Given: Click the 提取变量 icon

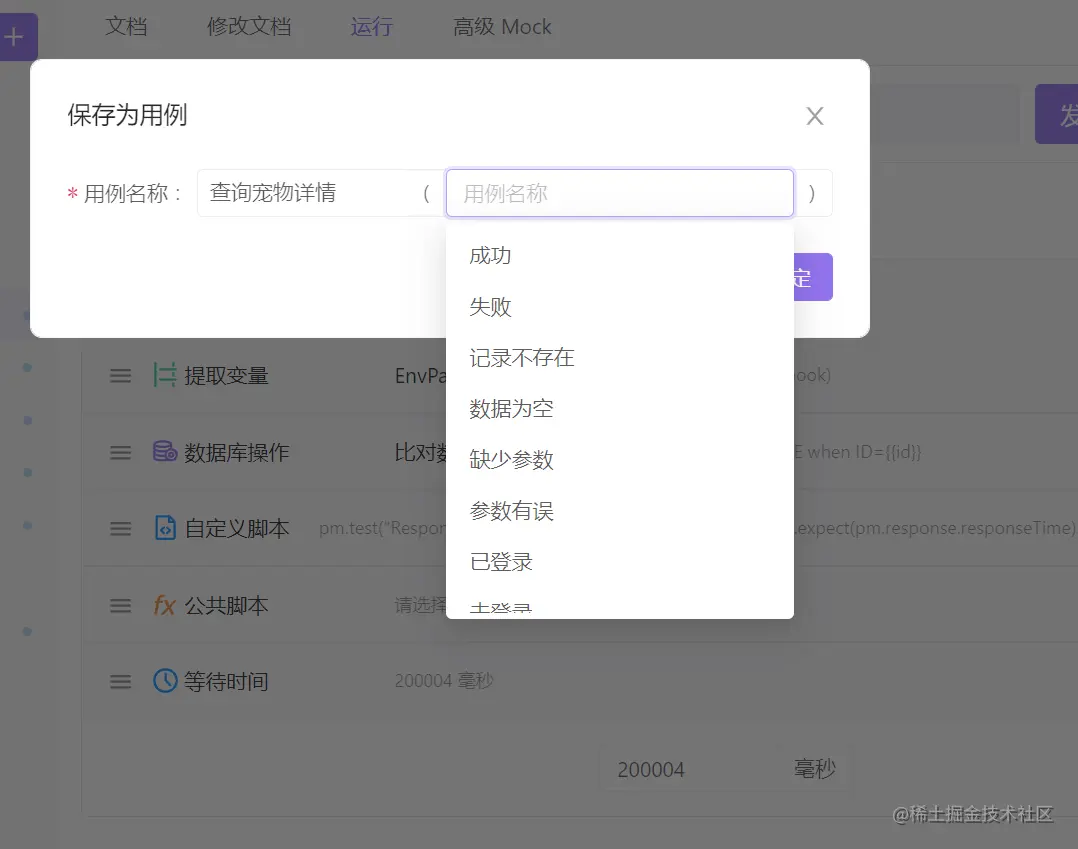Looking at the screenshot, I should click(x=164, y=375).
